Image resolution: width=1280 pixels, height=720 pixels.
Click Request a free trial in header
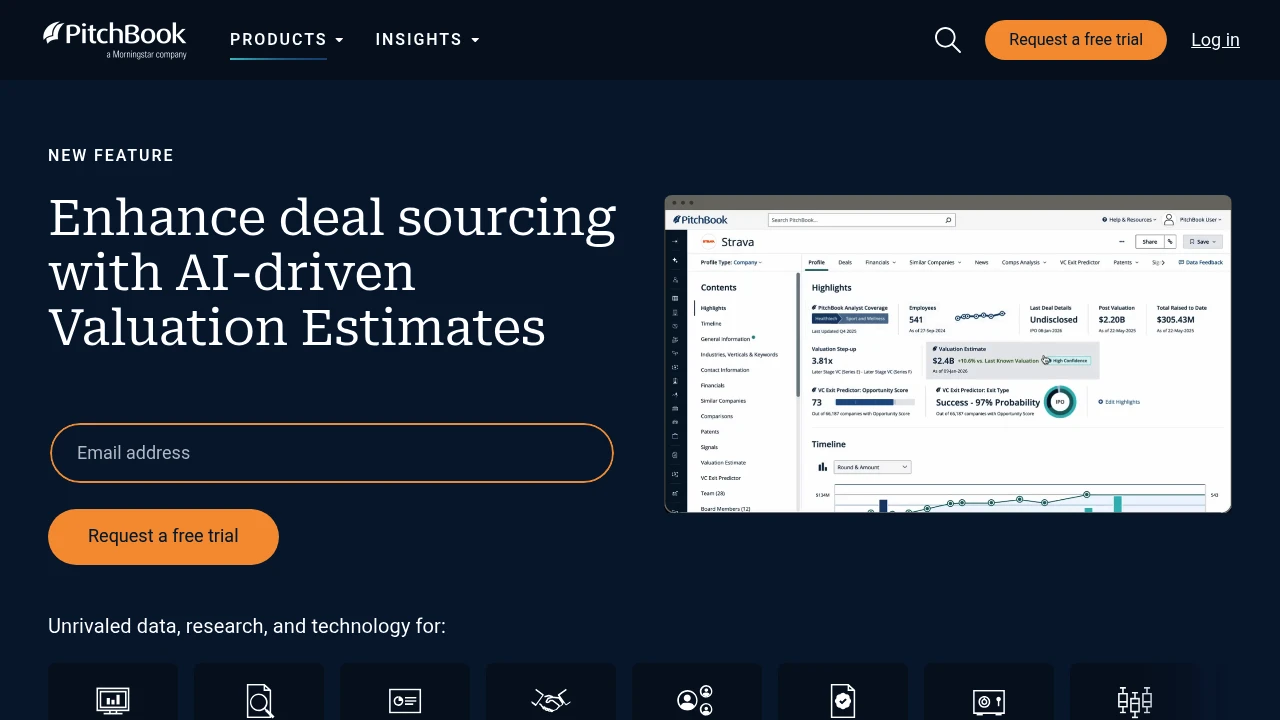pos(1076,40)
